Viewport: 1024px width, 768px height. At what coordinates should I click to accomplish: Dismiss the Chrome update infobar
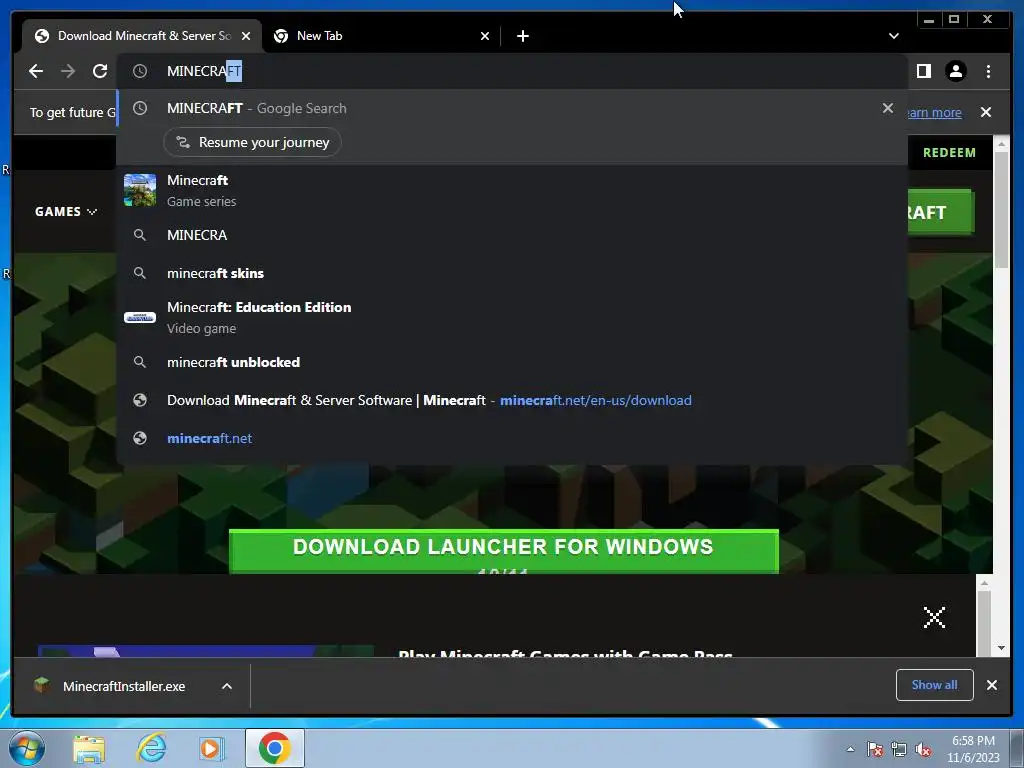pyautogui.click(x=986, y=112)
